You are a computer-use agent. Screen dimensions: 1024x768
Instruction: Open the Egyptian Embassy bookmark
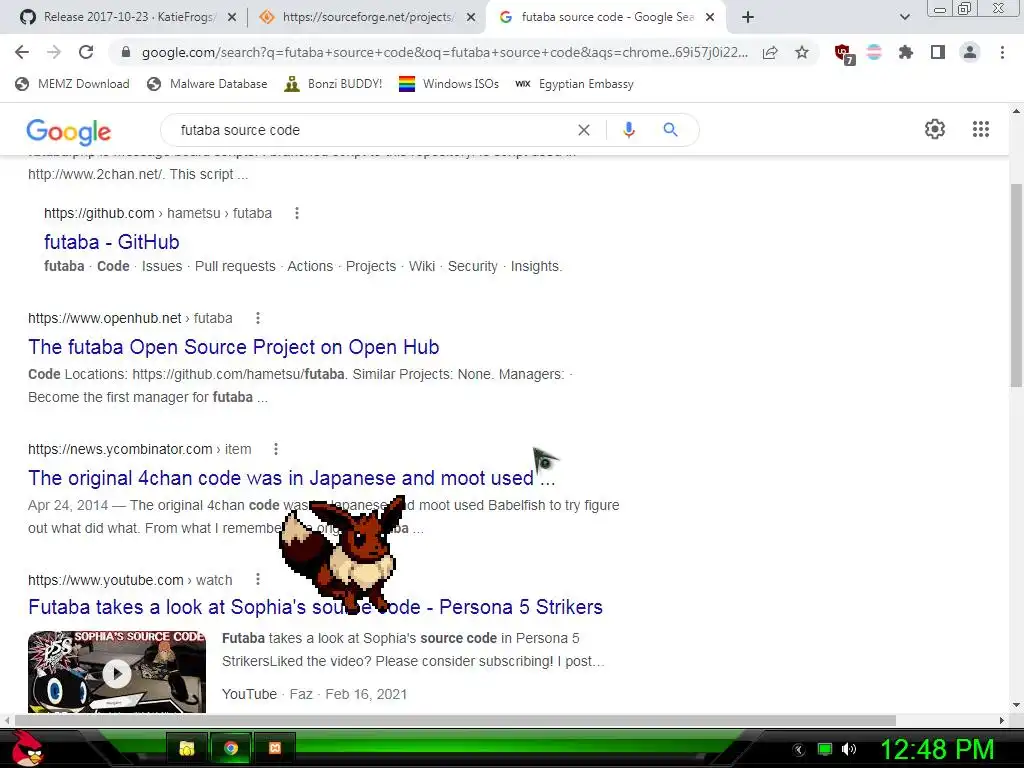(x=574, y=84)
